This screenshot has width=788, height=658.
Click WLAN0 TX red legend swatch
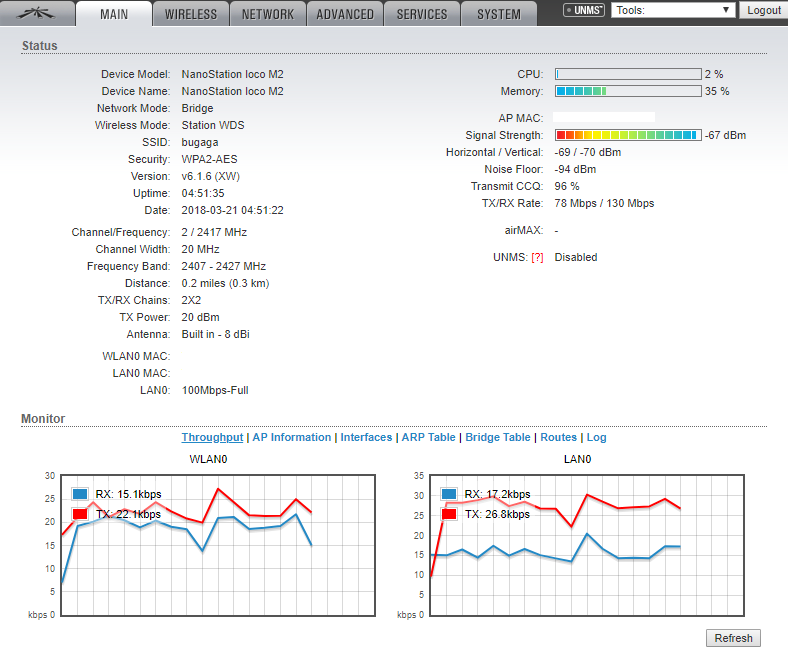[80, 514]
